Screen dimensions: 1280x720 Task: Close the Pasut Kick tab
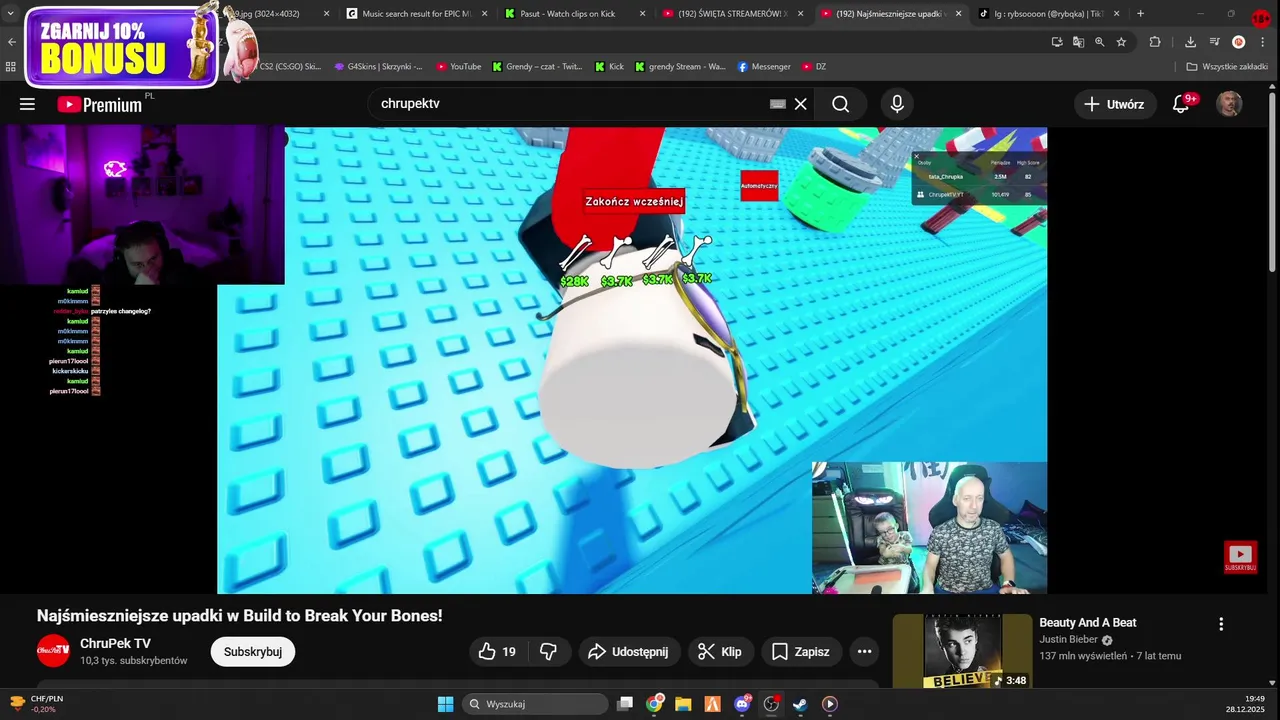pos(642,14)
